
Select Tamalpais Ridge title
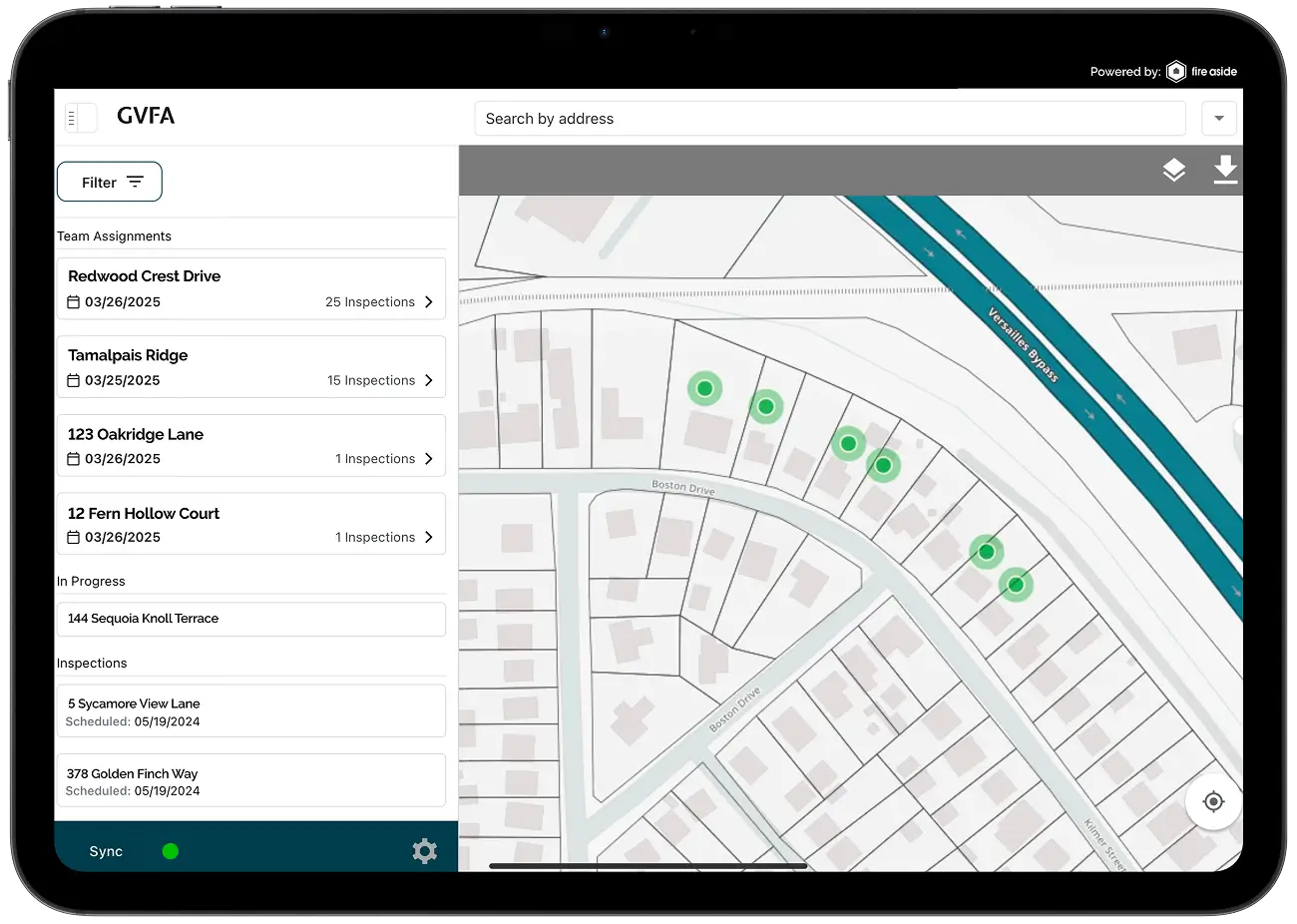click(128, 355)
